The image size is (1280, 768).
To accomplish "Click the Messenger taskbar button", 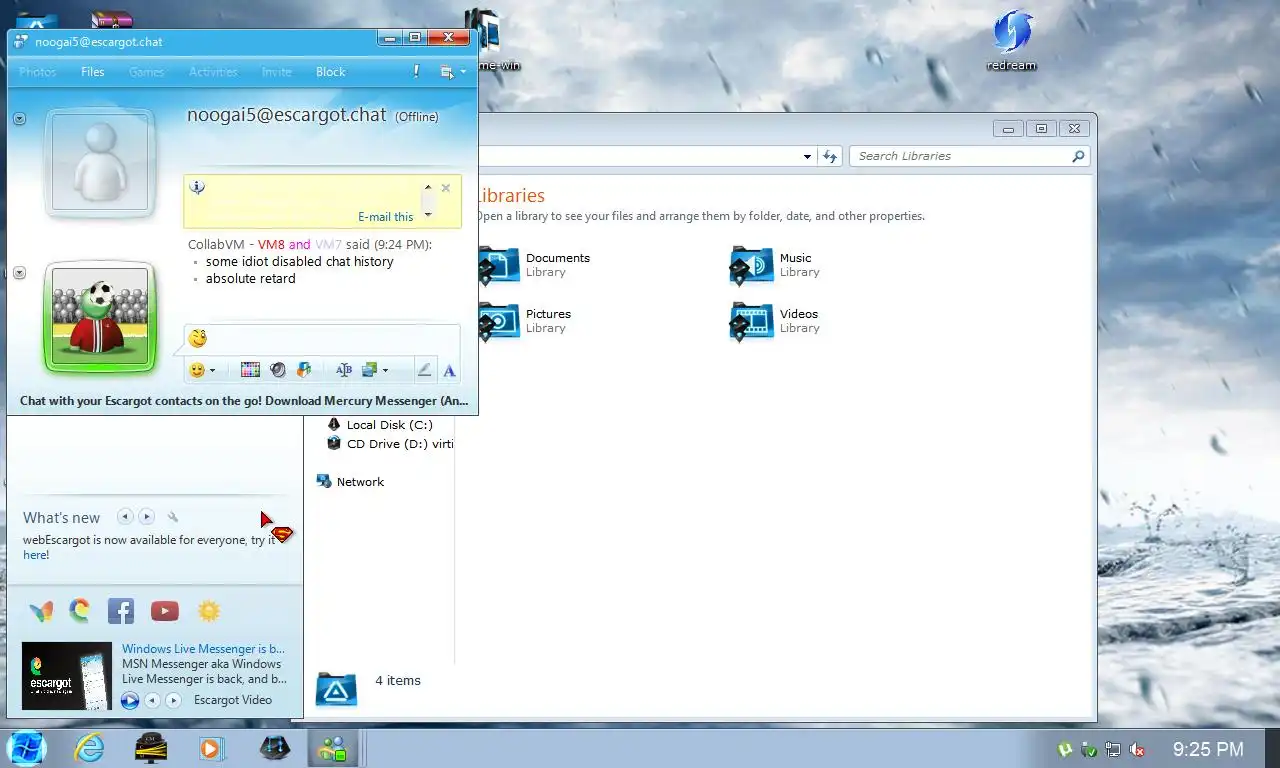I will click(x=333, y=748).
